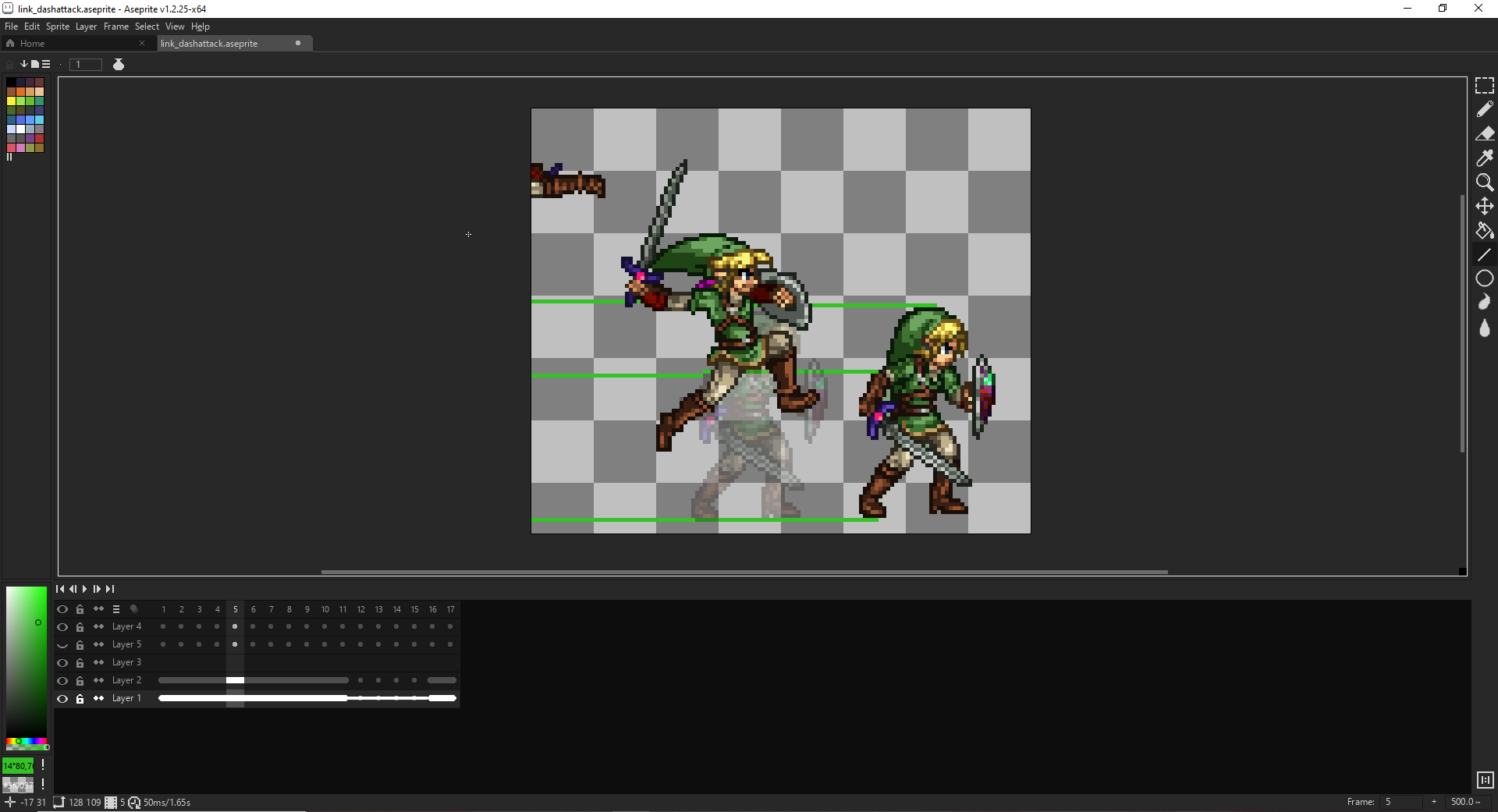This screenshot has height=812, width=1498.
Task: Click the sort palette down-arrow icon
Action: [x=24, y=64]
